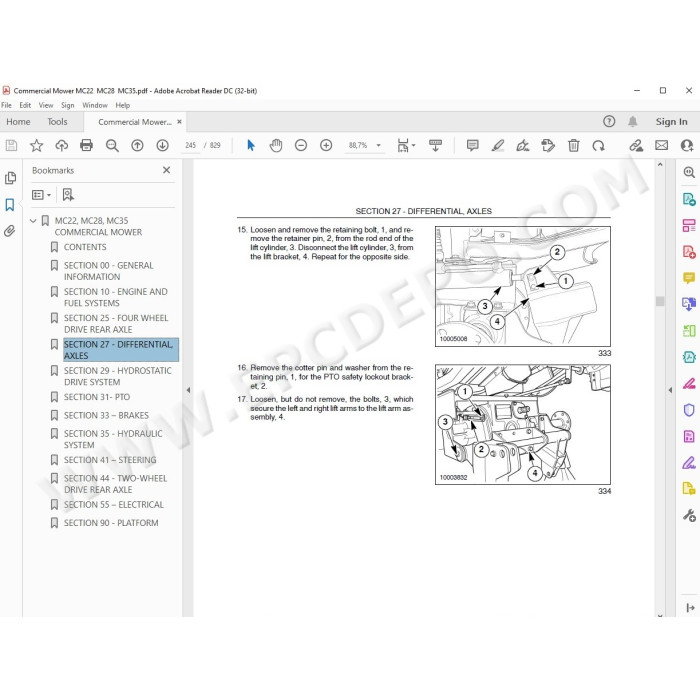This screenshot has width=700, height=700.
Task: Click the page number field
Action: click(x=191, y=145)
